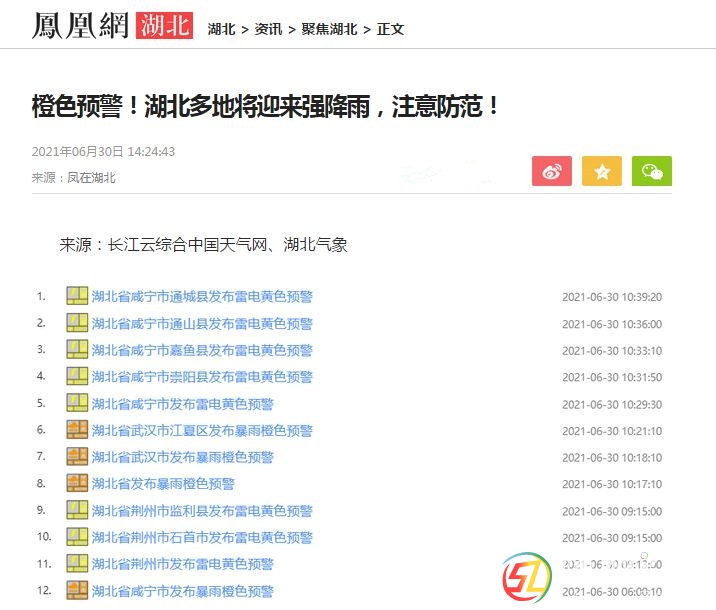Click the yellow warning icon beside 通城县 alert

pyautogui.click(x=77, y=296)
